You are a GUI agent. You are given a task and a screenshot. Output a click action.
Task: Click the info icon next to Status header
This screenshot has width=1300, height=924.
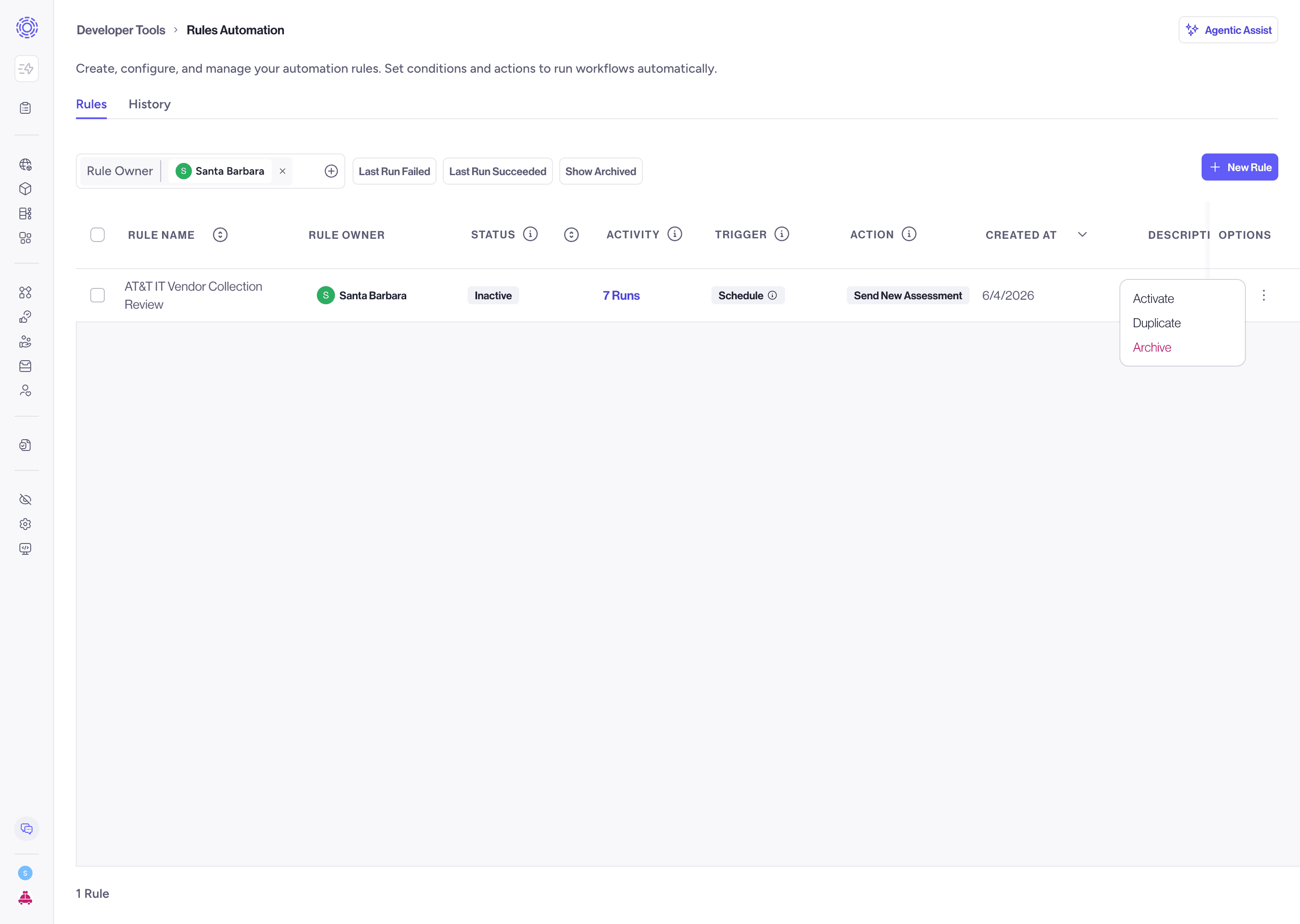tap(530, 234)
